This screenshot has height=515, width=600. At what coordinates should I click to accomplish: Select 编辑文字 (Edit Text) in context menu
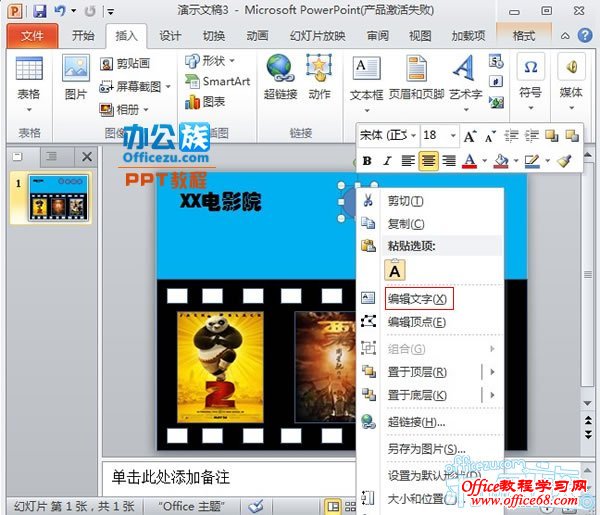point(416,298)
